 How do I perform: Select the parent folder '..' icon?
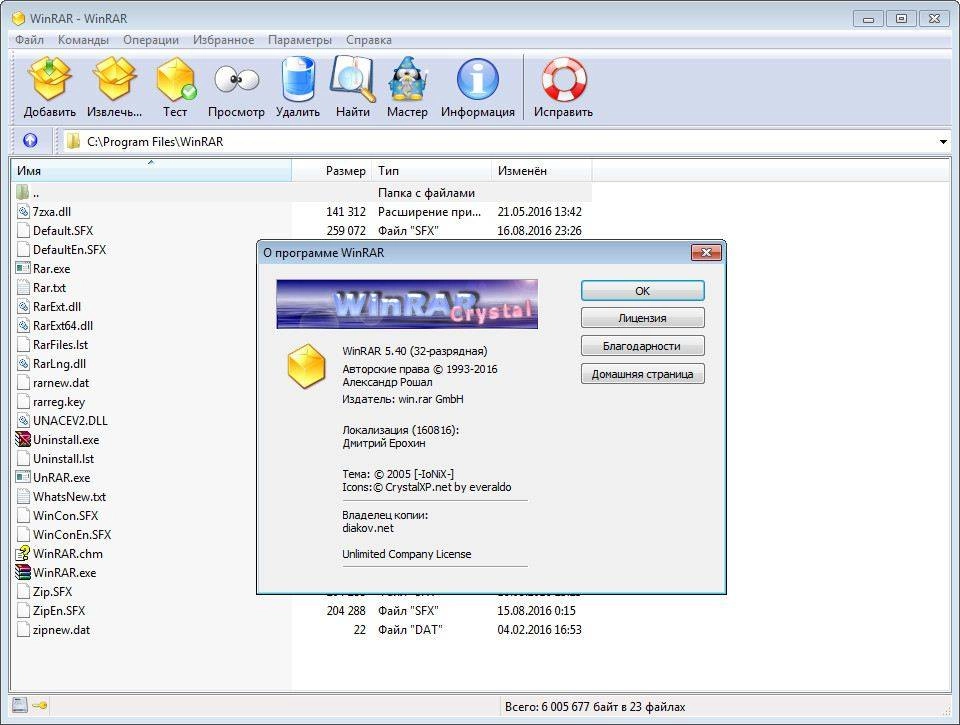point(23,192)
